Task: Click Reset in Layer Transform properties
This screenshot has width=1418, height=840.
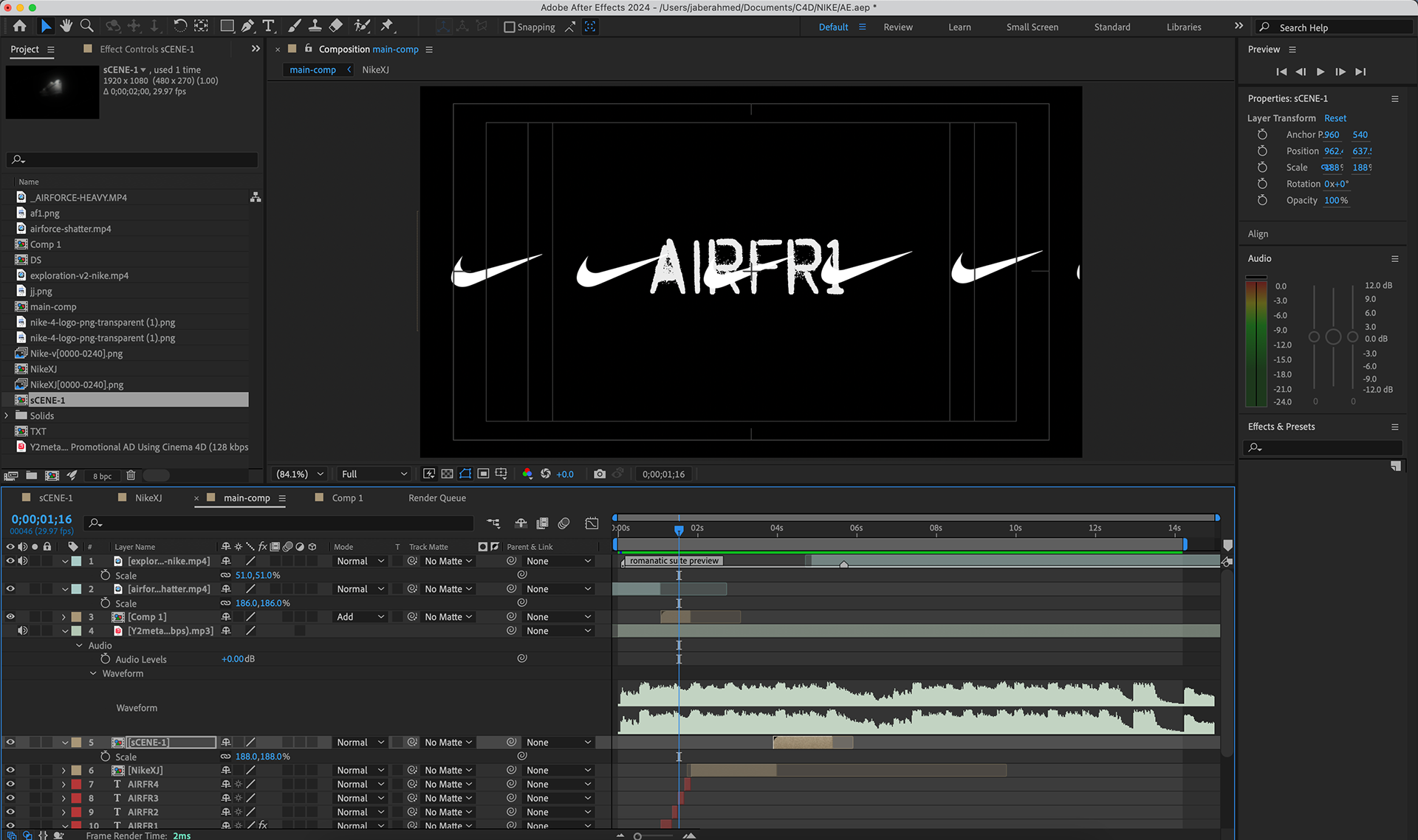Action: tap(1335, 118)
